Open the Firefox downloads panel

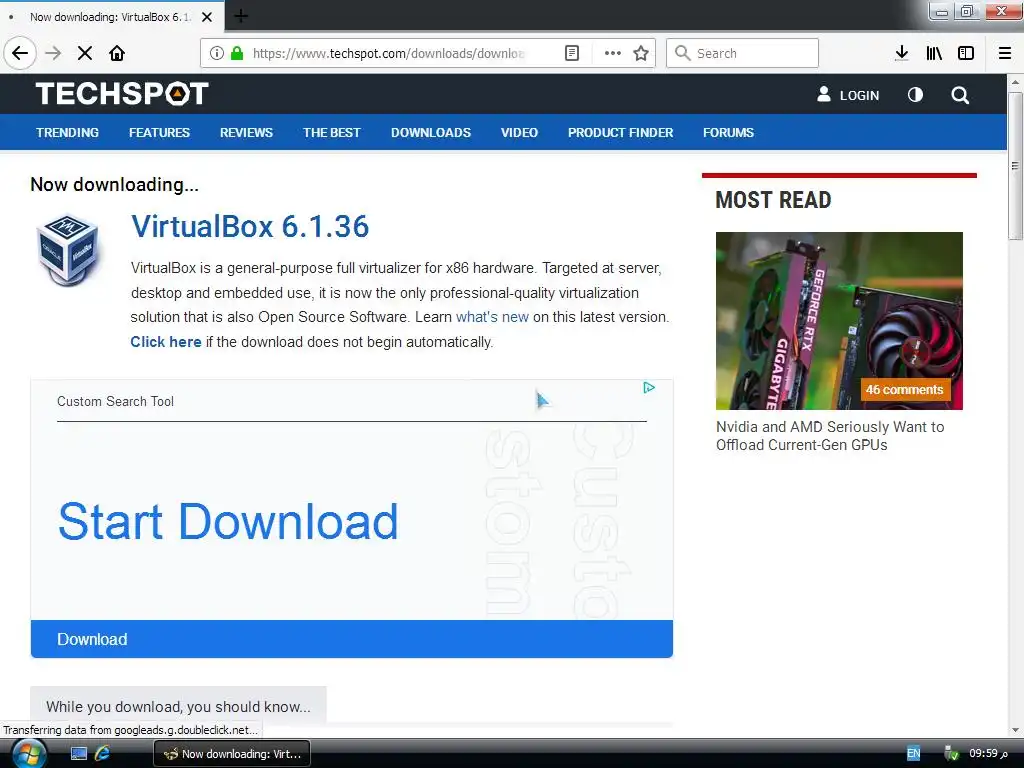(x=901, y=53)
